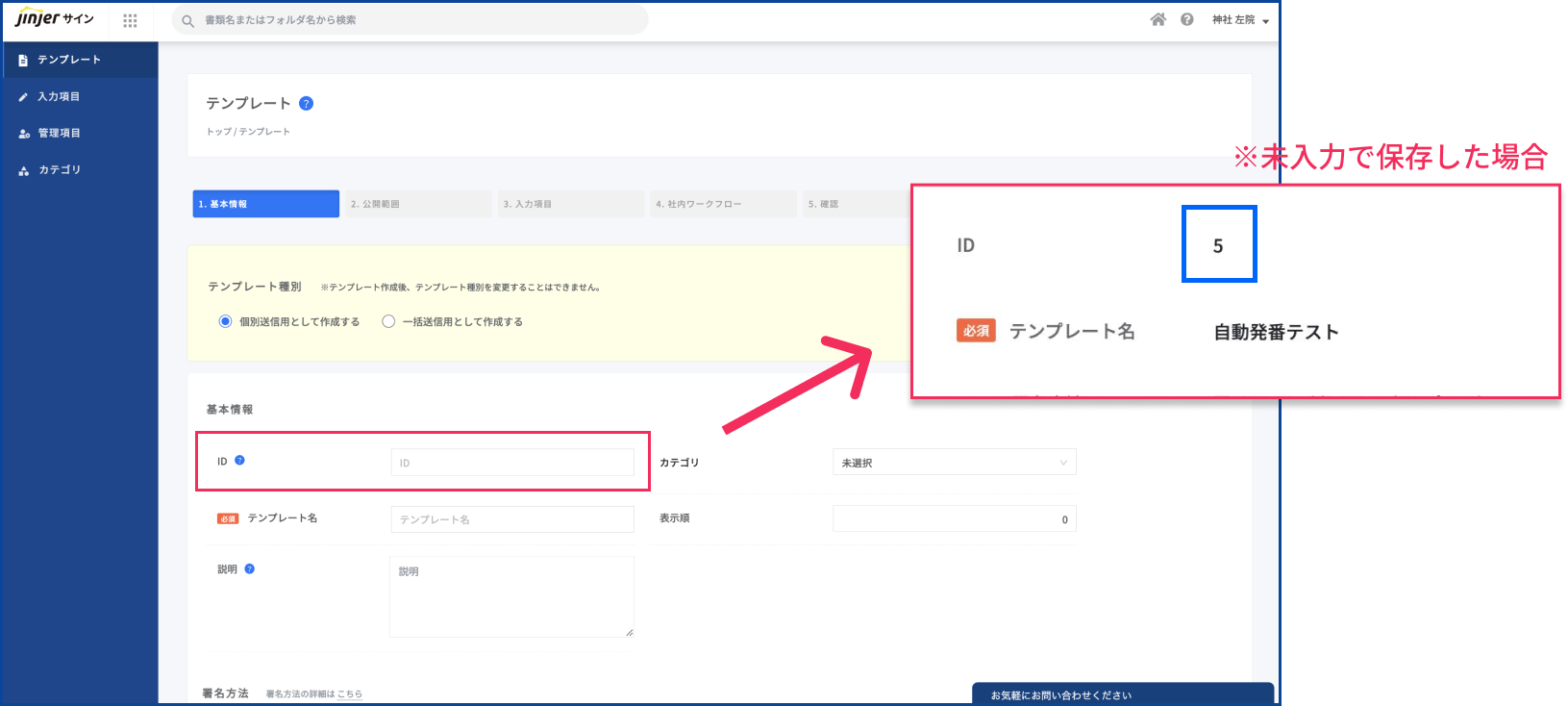
Task: Switch to 4. 社内ワークフロー step tab
Action: coord(723,204)
